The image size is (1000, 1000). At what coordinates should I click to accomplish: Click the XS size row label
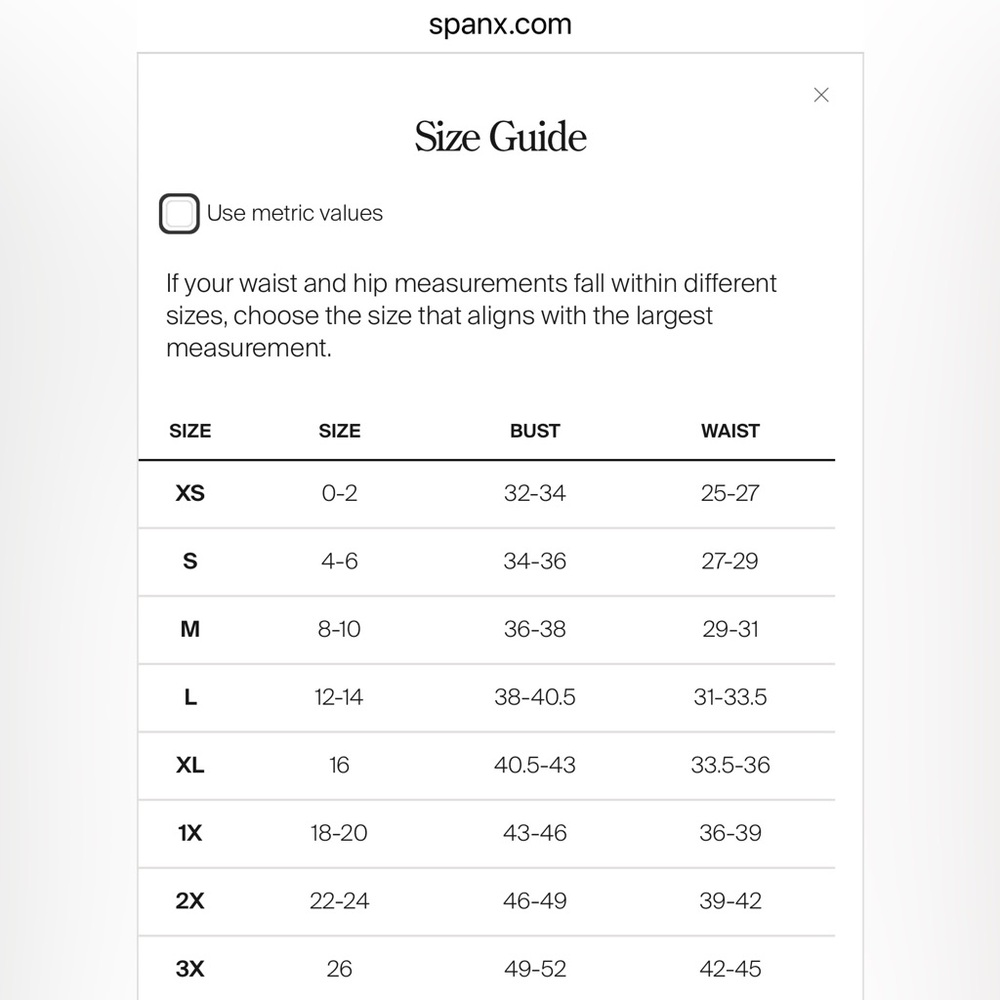click(190, 493)
